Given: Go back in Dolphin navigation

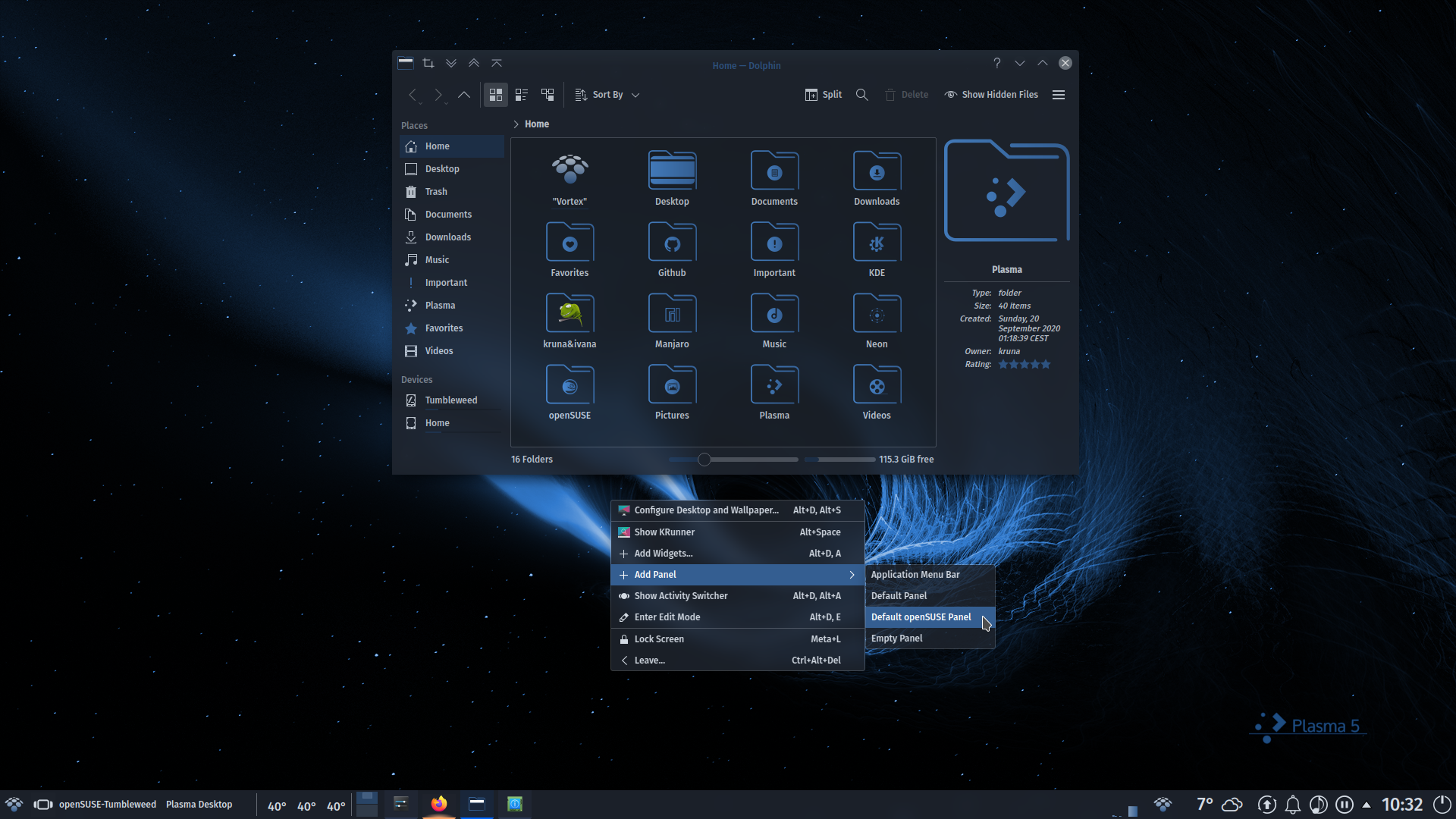Looking at the screenshot, I should [x=413, y=95].
